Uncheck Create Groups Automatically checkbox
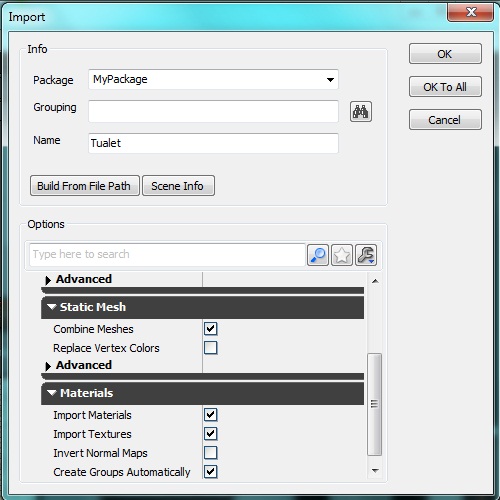The image size is (500, 500). click(x=211, y=472)
